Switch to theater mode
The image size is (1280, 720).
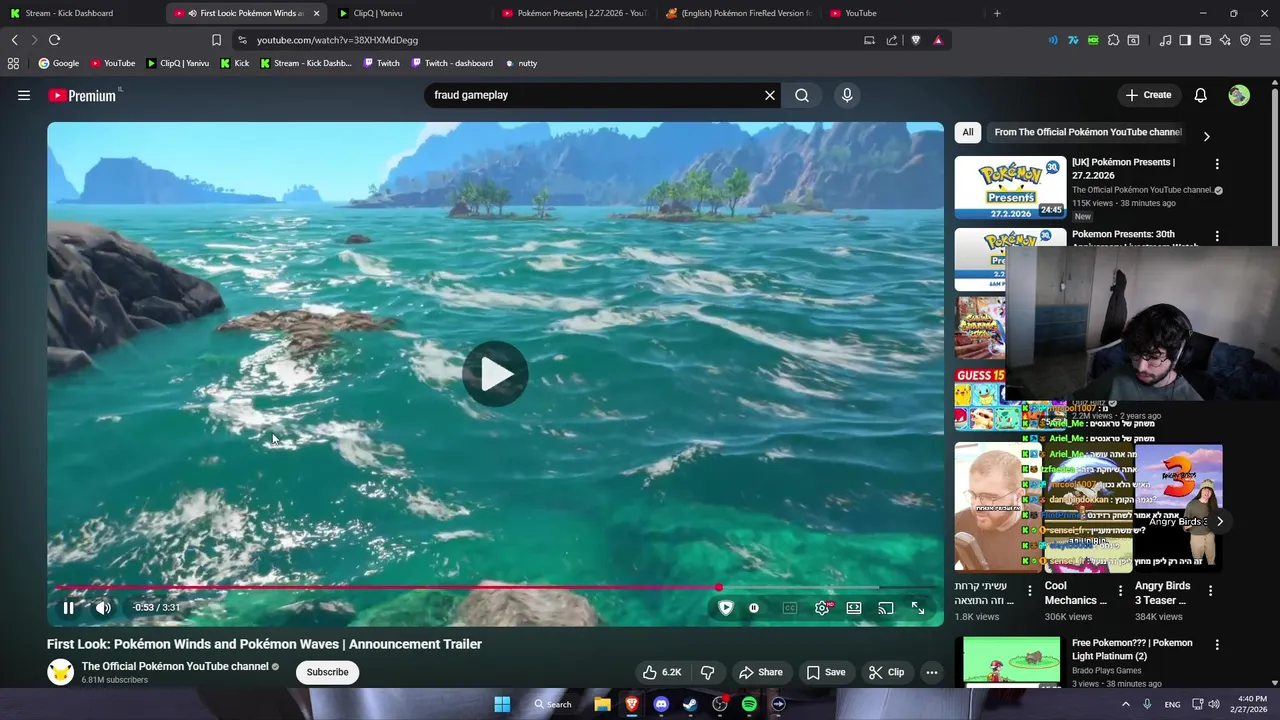click(x=854, y=607)
